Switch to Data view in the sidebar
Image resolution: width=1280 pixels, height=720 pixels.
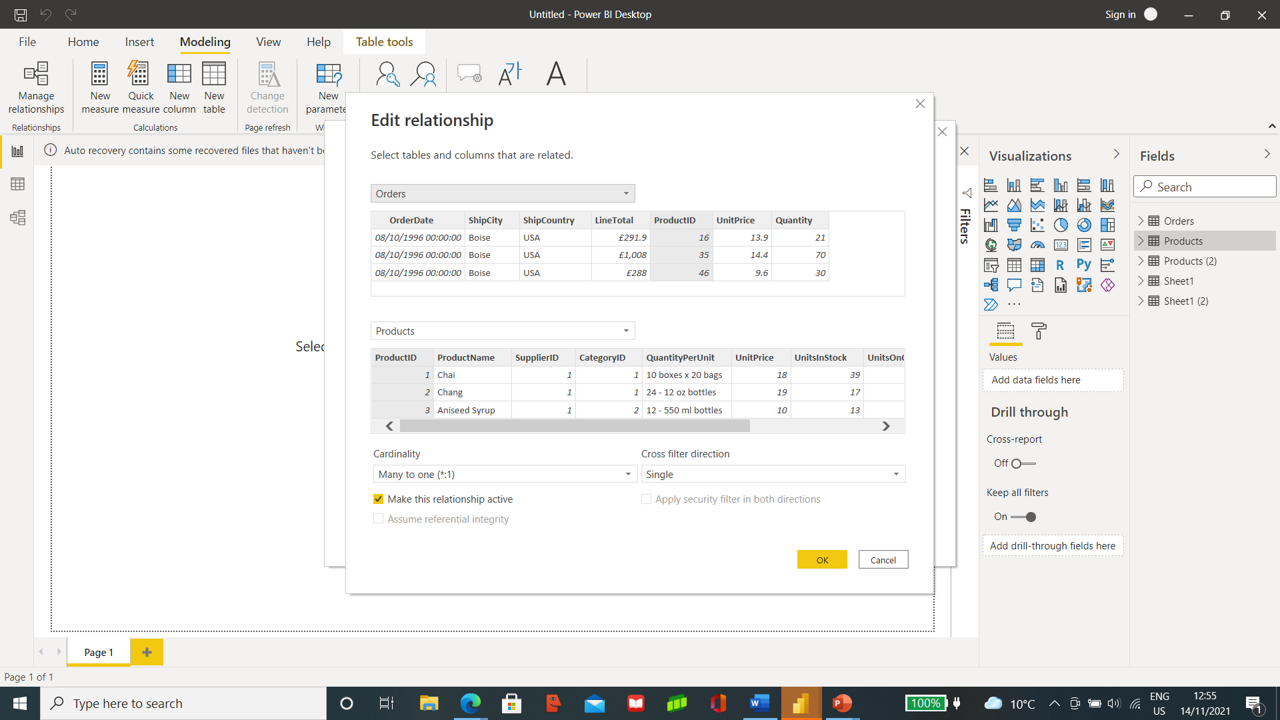pyautogui.click(x=17, y=184)
